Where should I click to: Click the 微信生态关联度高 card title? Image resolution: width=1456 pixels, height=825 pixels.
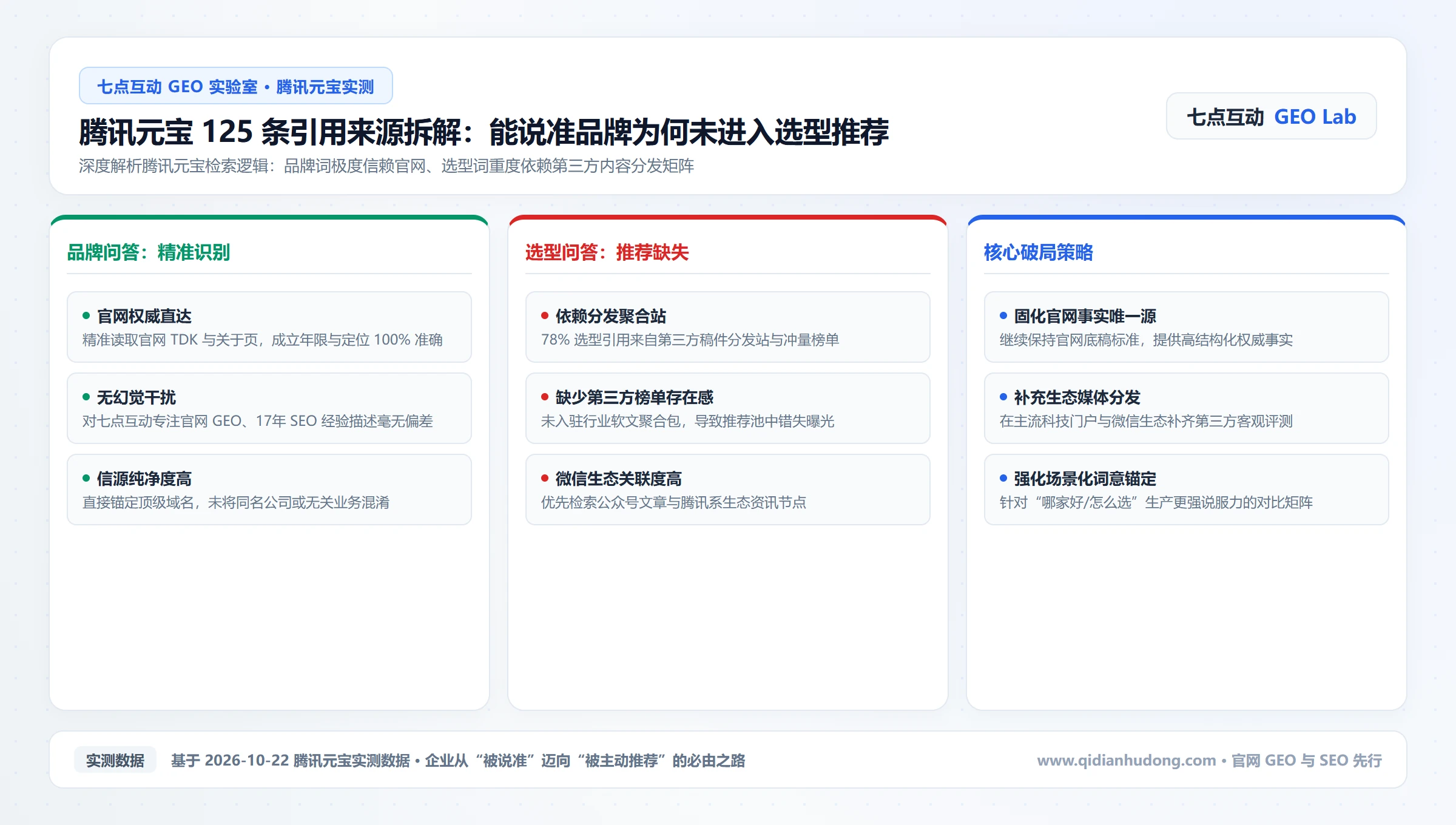(619, 479)
